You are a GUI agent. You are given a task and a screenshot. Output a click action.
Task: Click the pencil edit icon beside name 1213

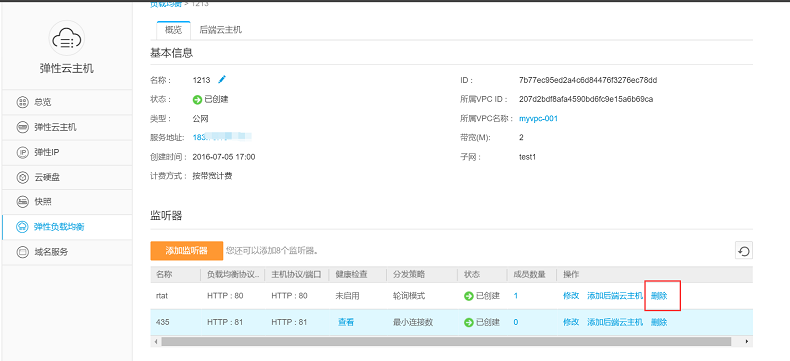[x=222, y=80]
